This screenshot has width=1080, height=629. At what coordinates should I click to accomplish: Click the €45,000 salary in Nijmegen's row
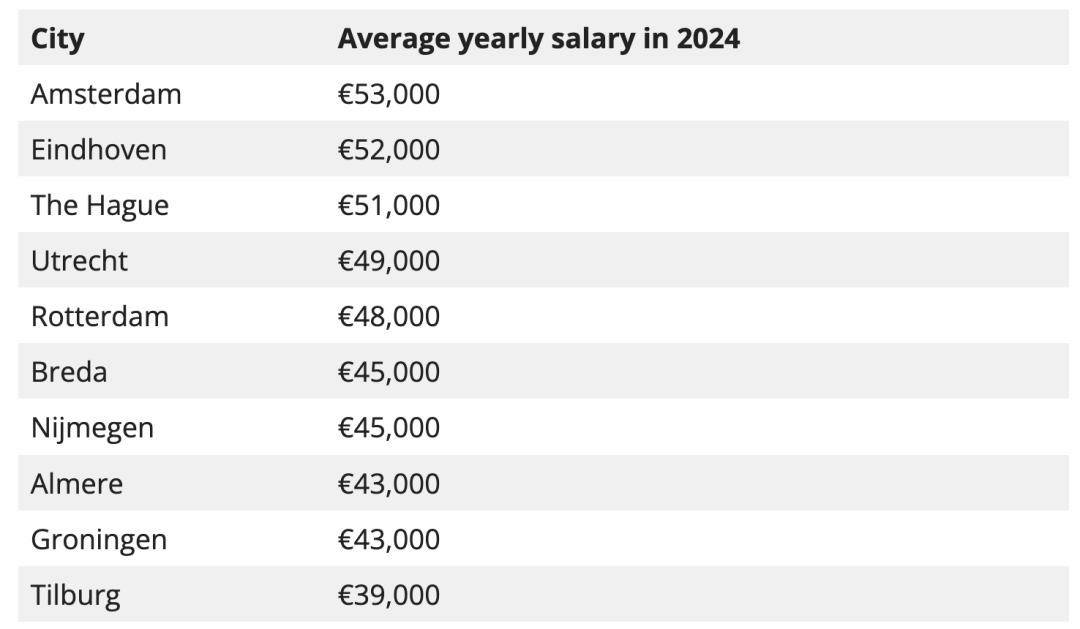click(x=388, y=428)
